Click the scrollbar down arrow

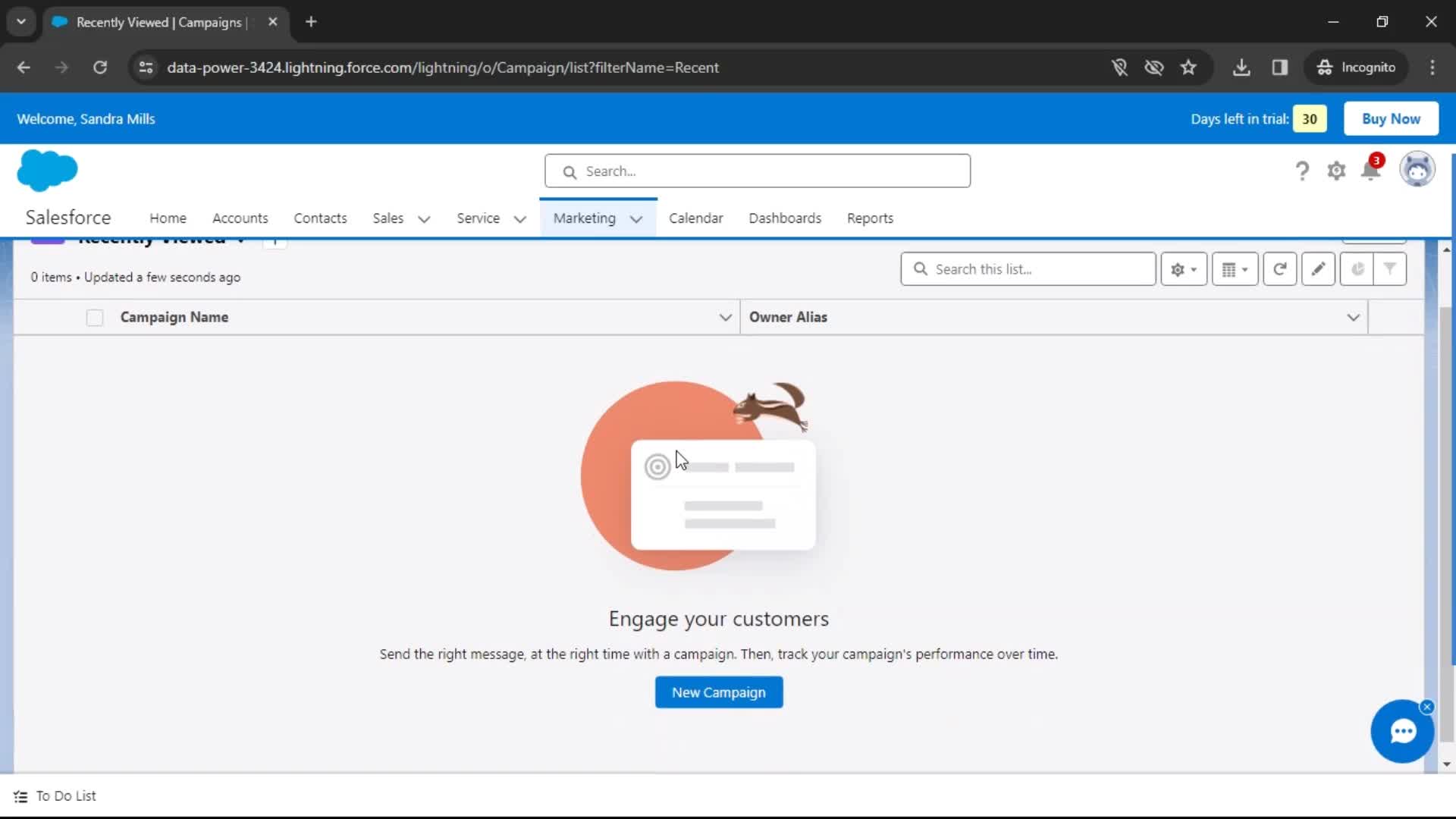click(x=1447, y=764)
